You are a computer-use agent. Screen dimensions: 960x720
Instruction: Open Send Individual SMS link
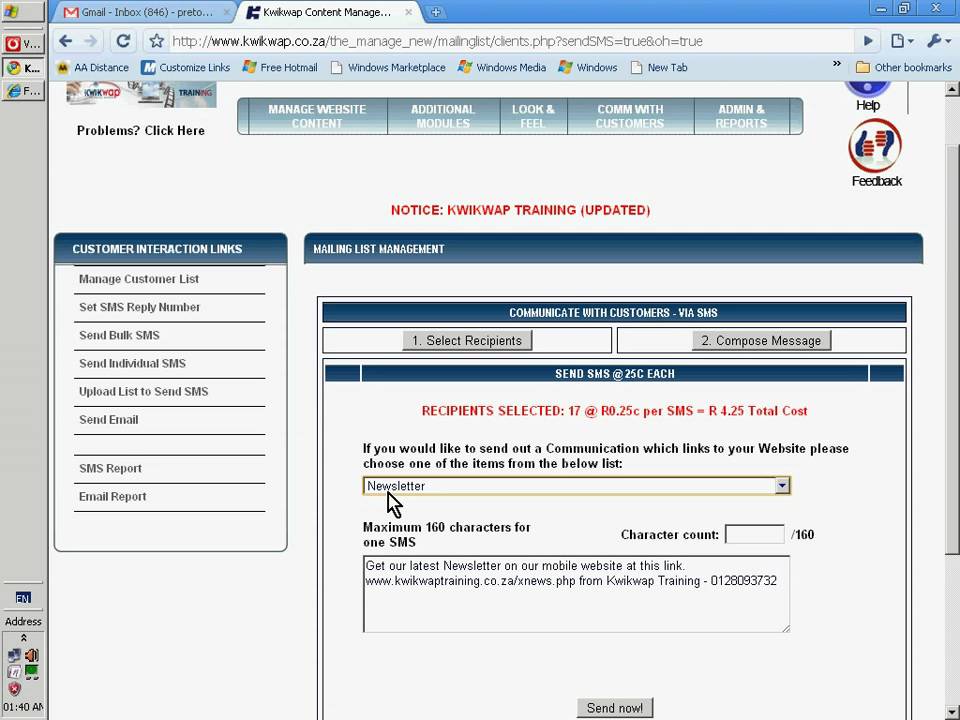click(x=132, y=364)
